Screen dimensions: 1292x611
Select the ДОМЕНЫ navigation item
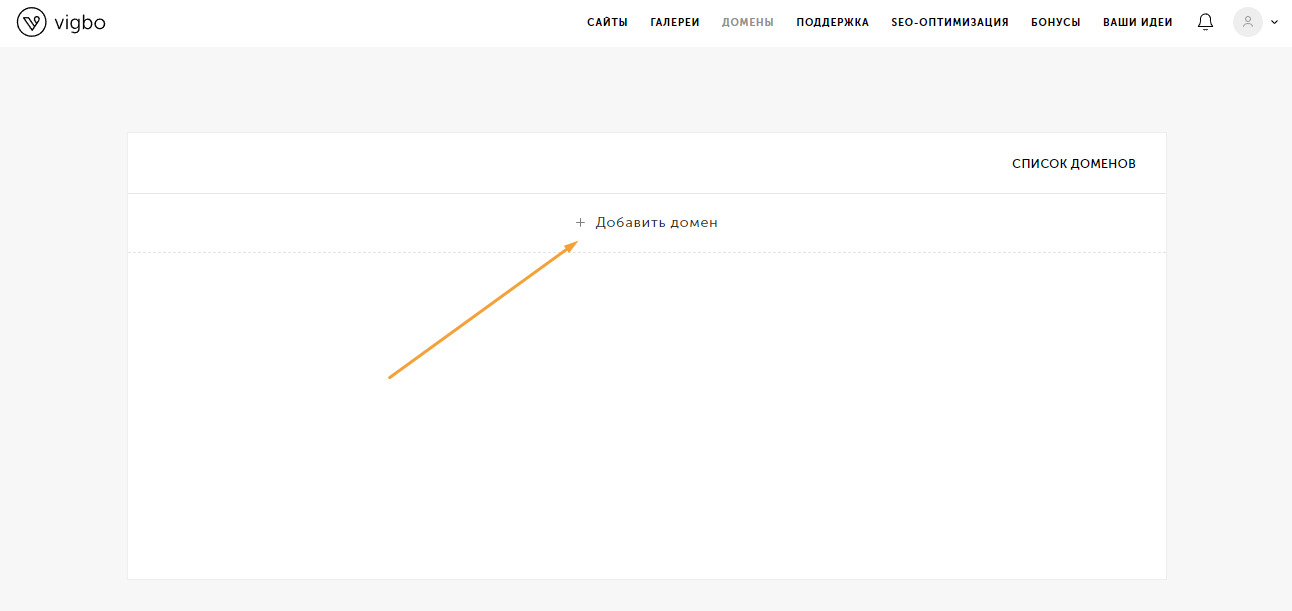pyautogui.click(x=748, y=22)
